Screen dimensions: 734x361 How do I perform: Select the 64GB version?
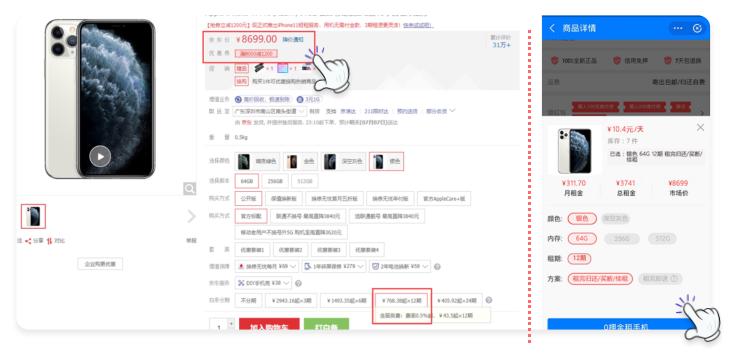coord(246,181)
